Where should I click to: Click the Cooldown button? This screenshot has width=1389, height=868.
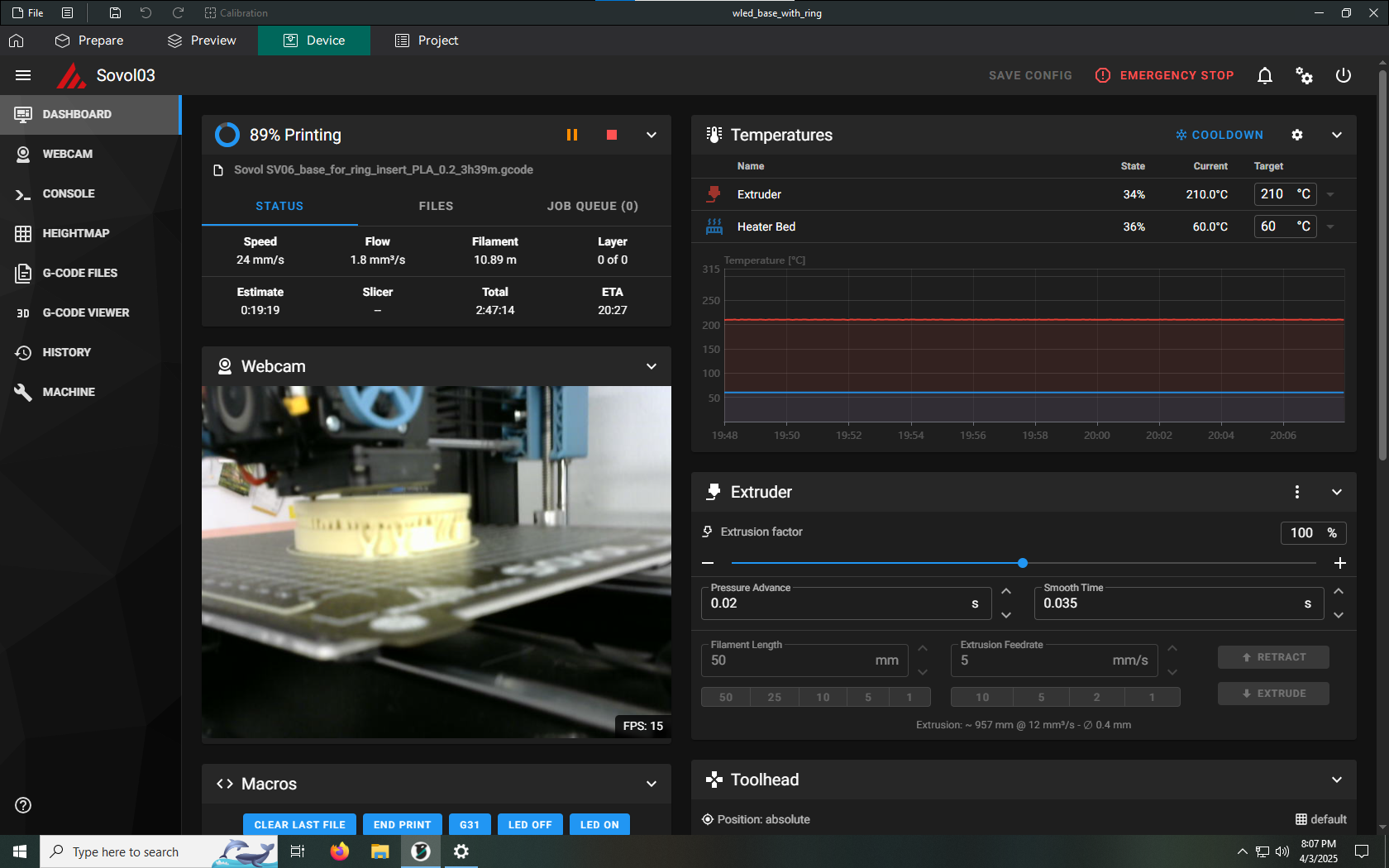click(1220, 135)
